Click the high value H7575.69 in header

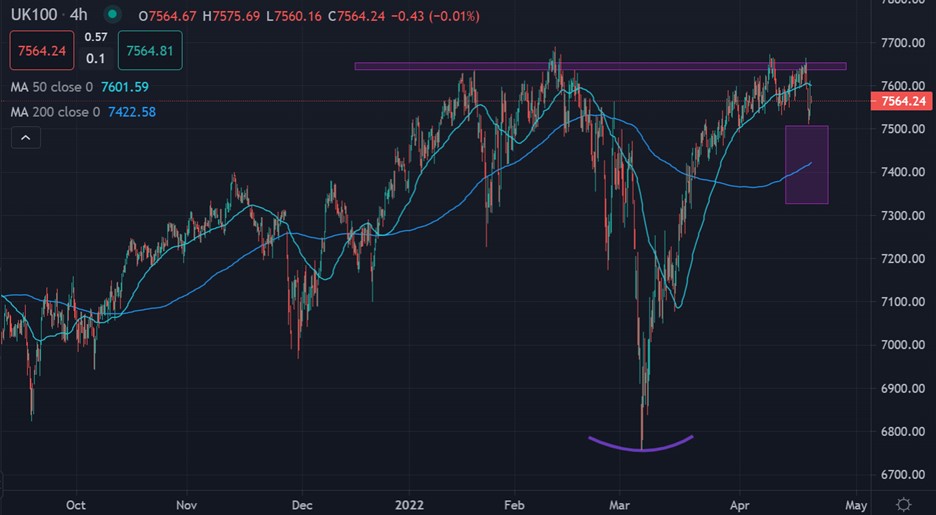click(232, 16)
